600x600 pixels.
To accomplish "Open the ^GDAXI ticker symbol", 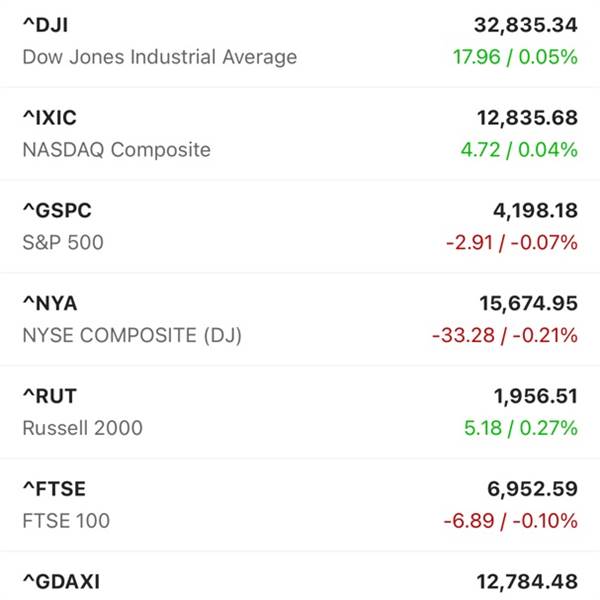I will pyautogui.click(x=61, y=581).
